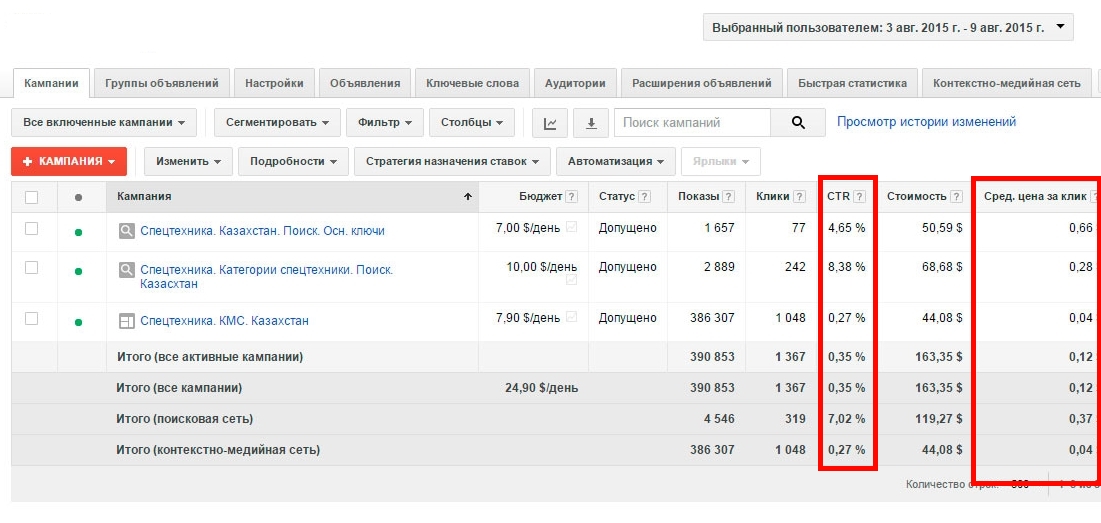Click the Показы column help icon

tap(728, 197)
